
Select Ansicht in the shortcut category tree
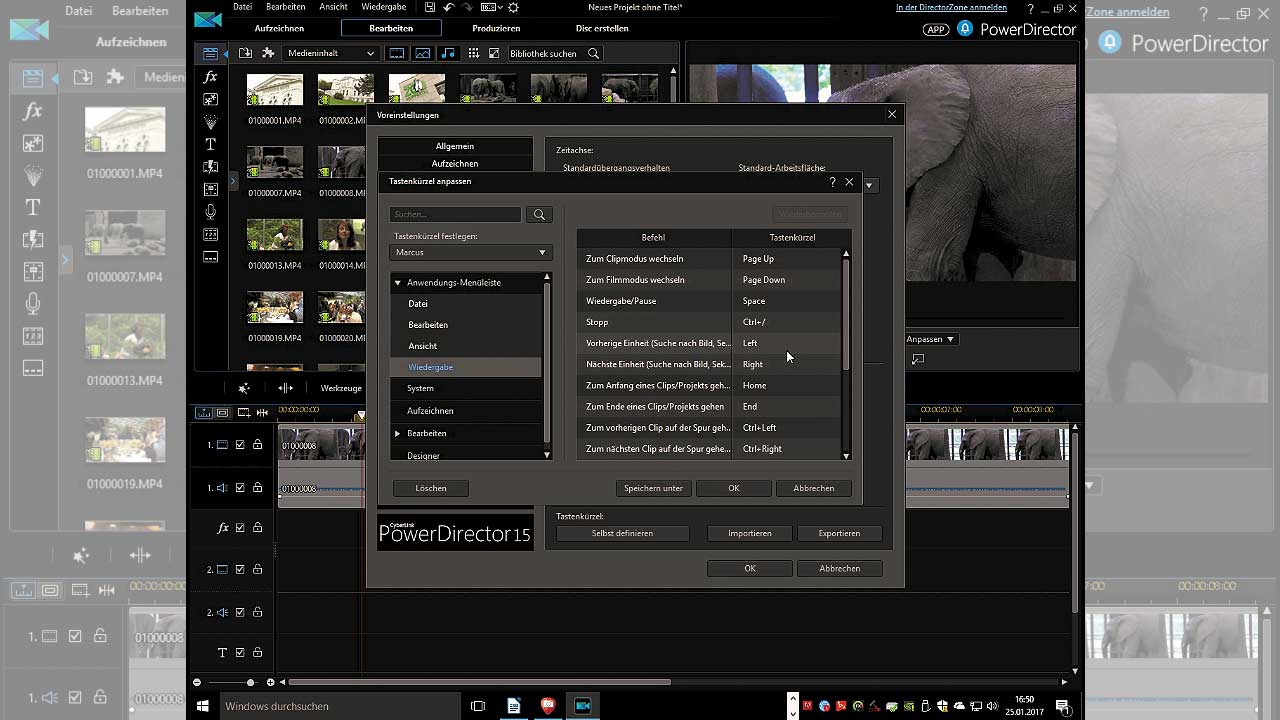click(x=422, y=346)
